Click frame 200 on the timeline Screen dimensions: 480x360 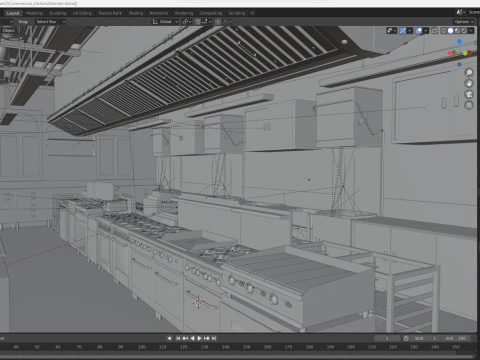tap(351, 347)
